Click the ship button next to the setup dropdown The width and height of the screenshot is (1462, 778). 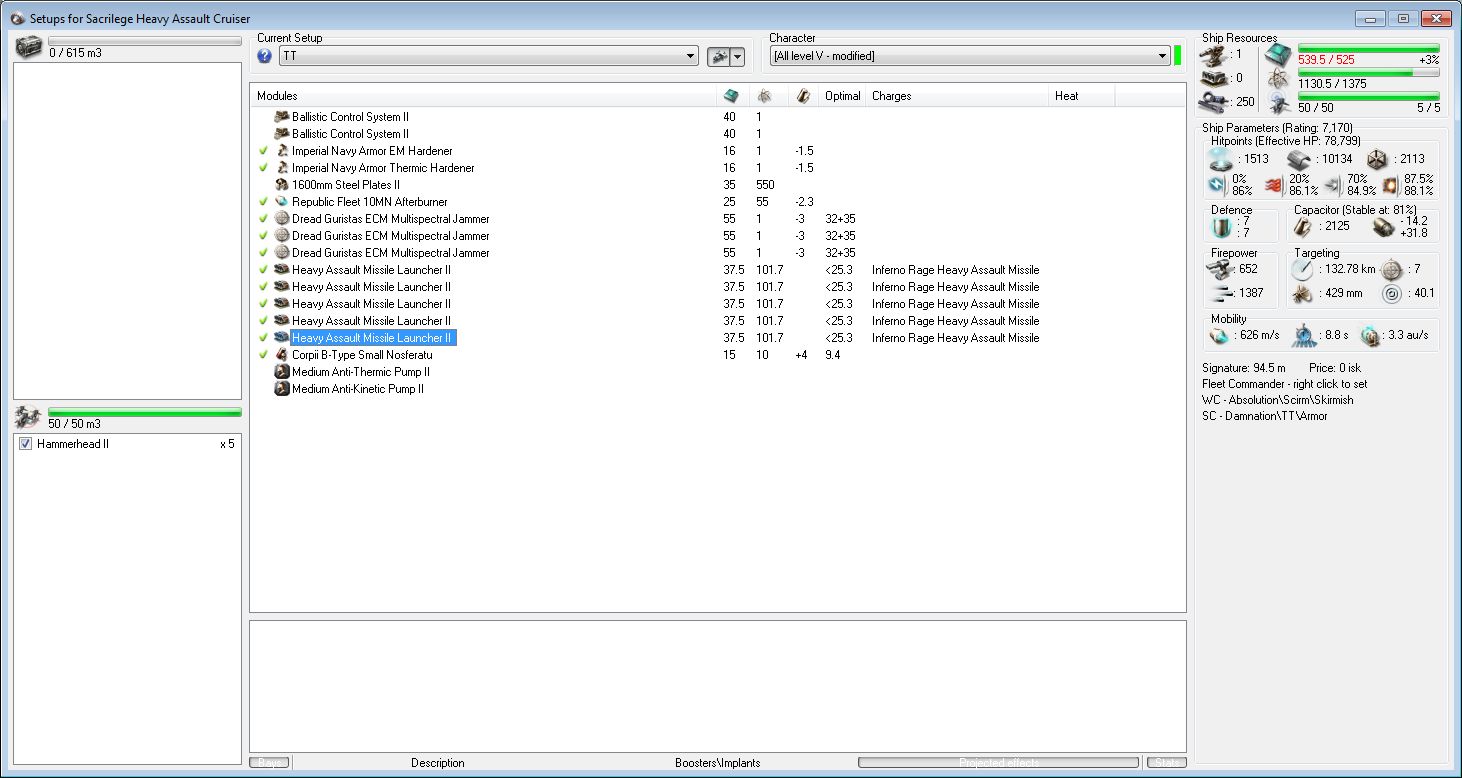pos(718,57)
